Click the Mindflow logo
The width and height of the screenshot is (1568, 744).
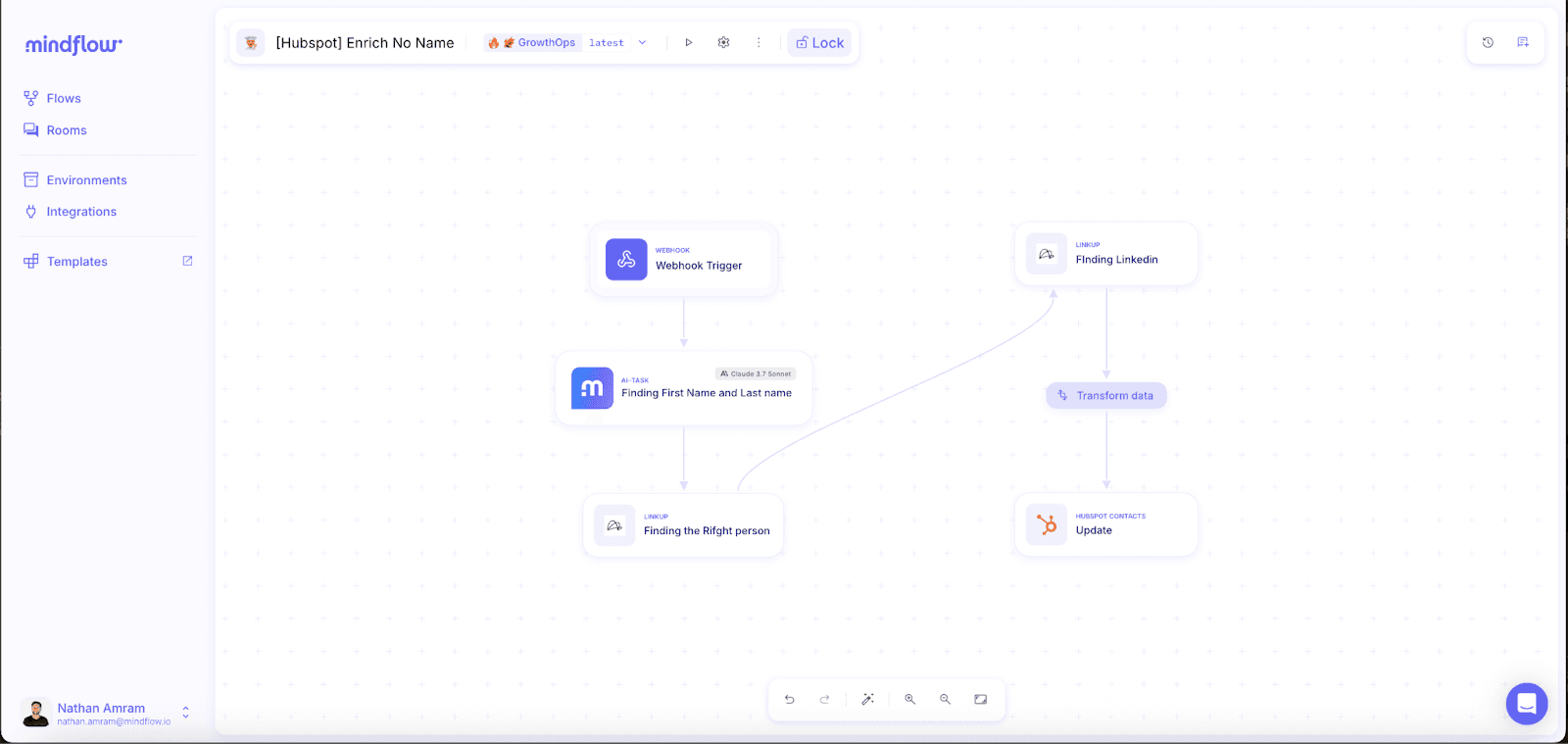(x=73, y=44)
